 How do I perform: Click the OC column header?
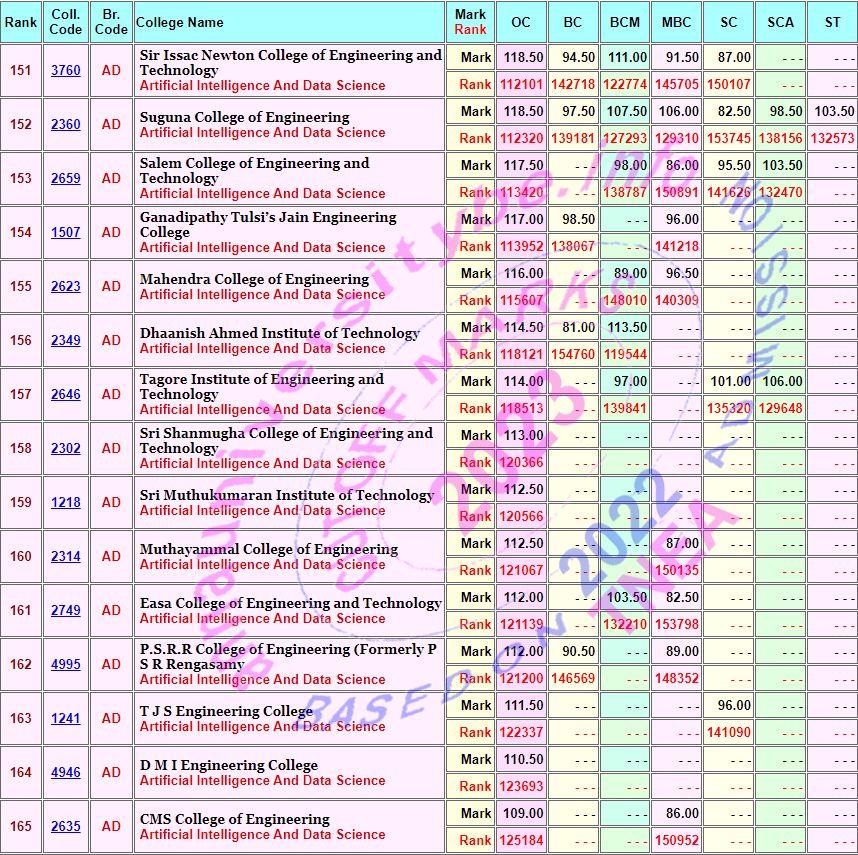click(521, 22)
